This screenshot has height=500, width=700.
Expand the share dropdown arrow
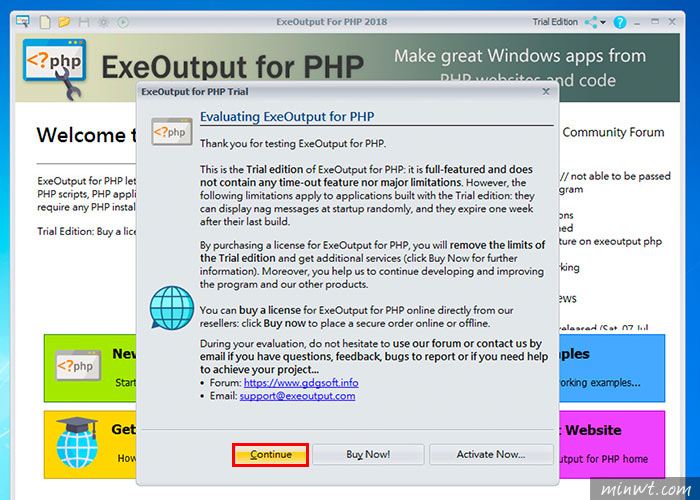tap(603, 22)
